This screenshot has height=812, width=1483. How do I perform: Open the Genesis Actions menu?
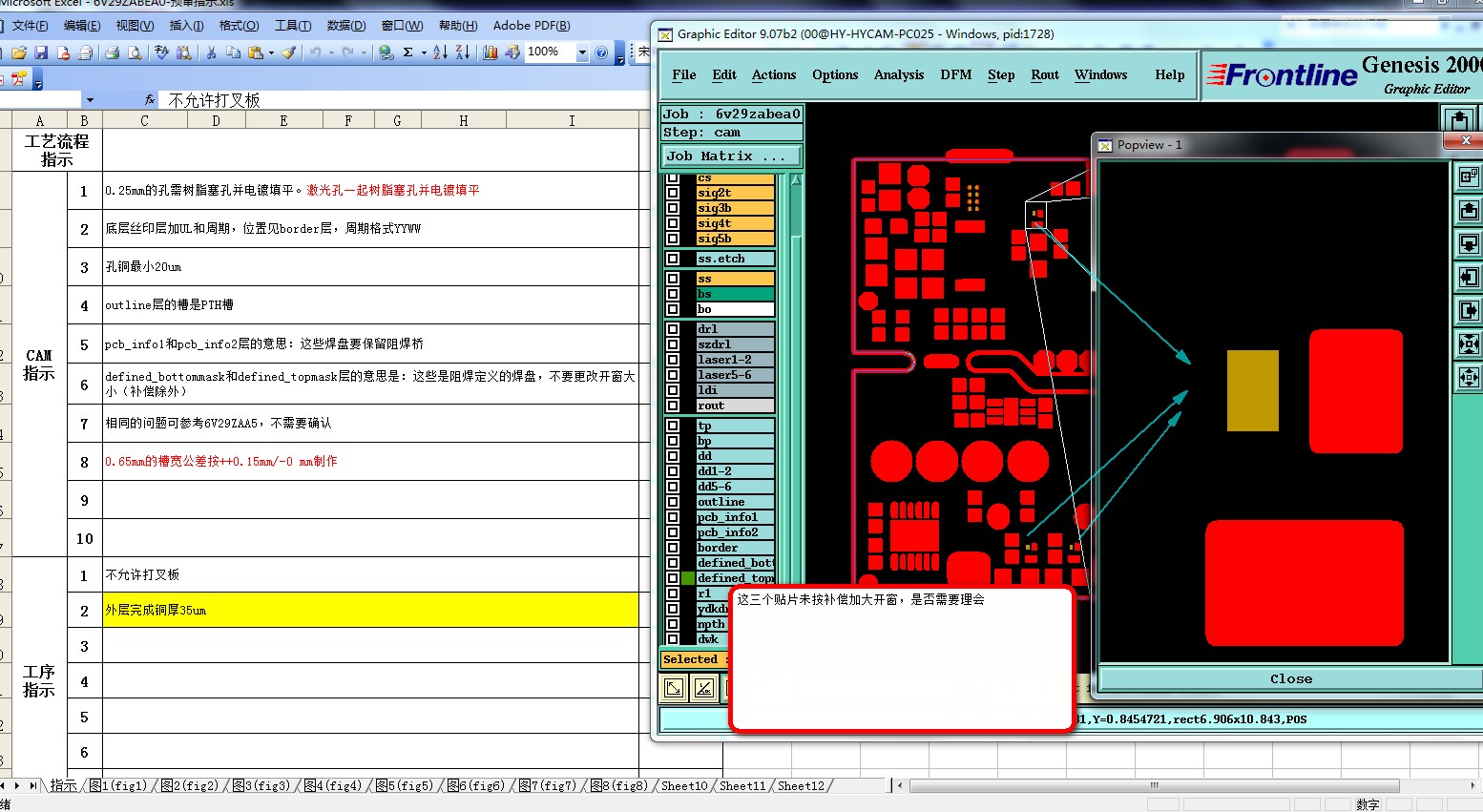point(774,74)
